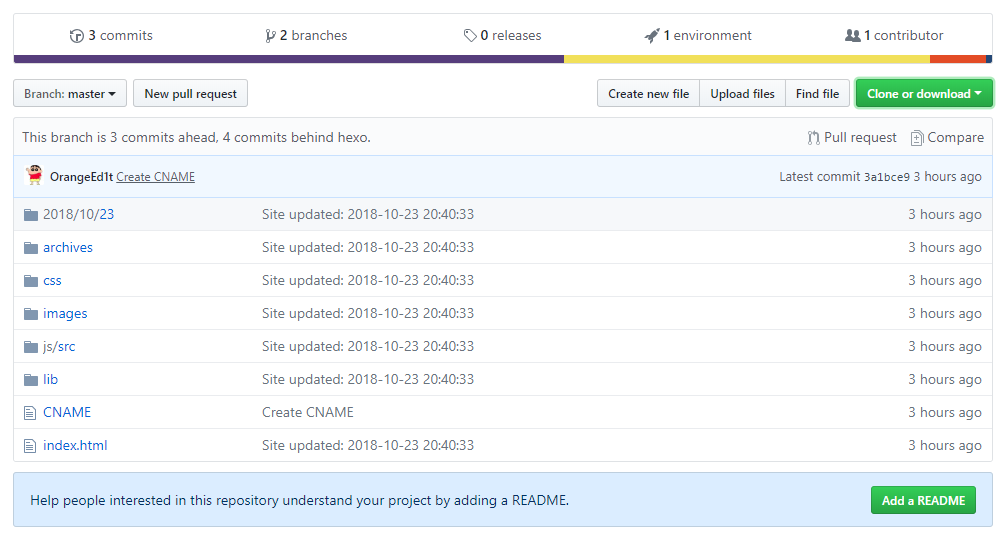Click the branches fork icon
Screen dimensions: 998x538
click(x=270, y=36)
